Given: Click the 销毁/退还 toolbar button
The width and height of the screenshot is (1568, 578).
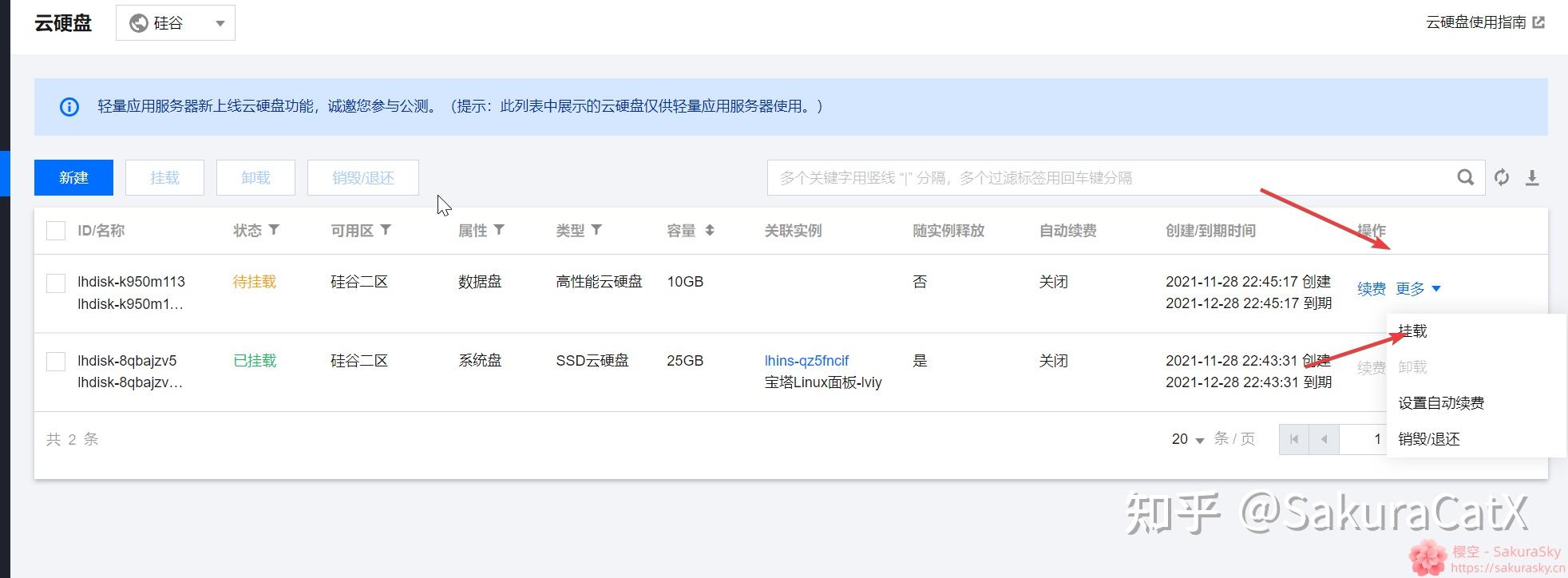Looking at the screenshot, I should click(x=363, y=177).
